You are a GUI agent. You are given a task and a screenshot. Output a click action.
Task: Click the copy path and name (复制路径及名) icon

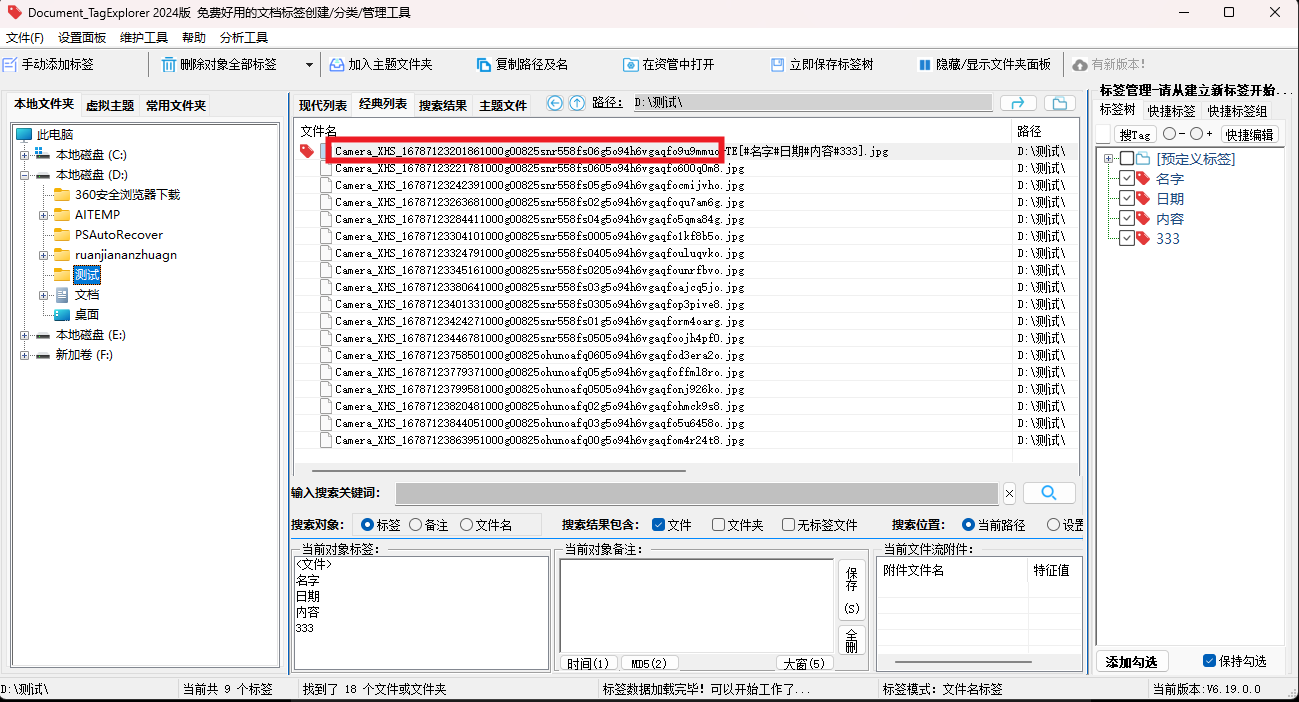pos(484,65)
